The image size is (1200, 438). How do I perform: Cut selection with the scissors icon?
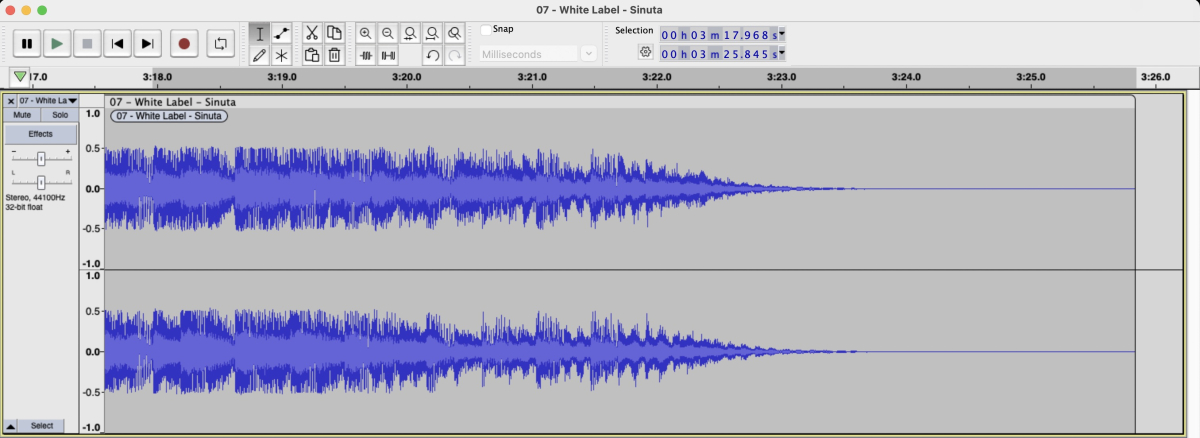[312, 33]
